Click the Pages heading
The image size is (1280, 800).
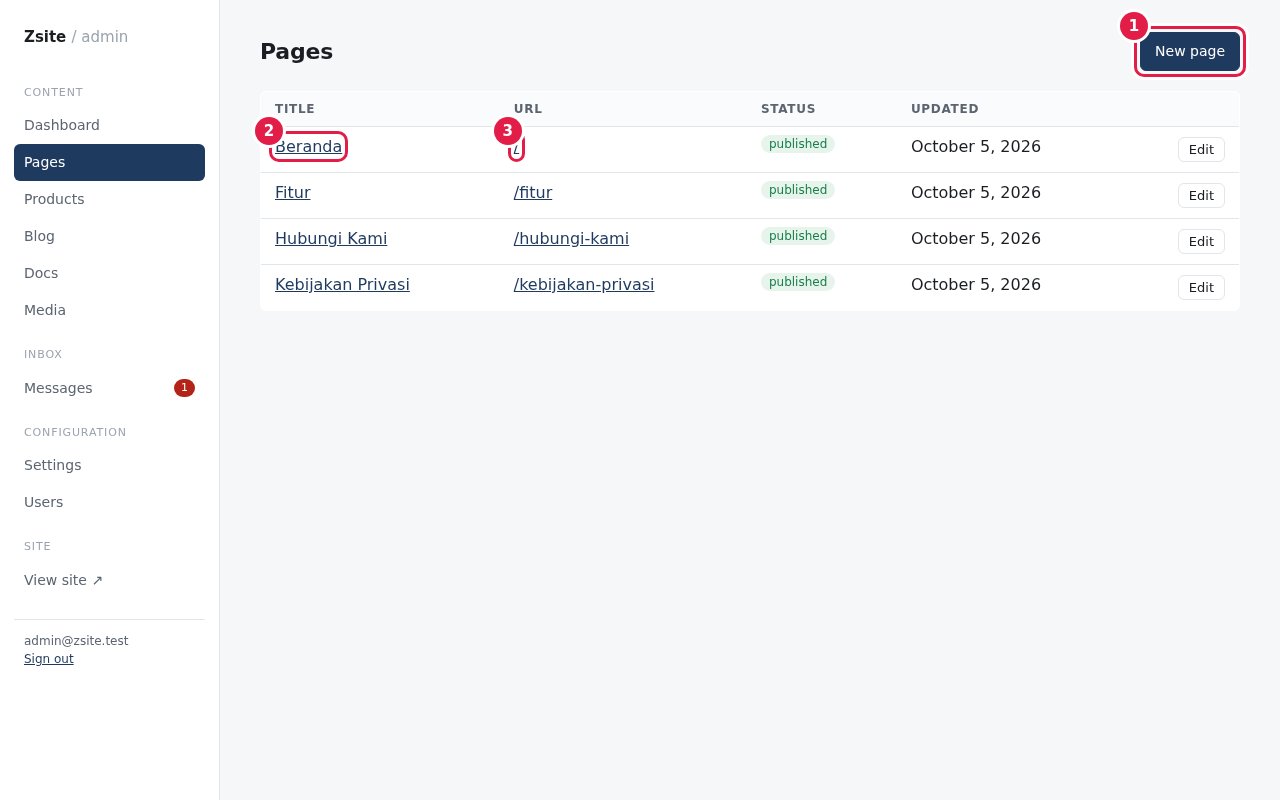point(297,51)
